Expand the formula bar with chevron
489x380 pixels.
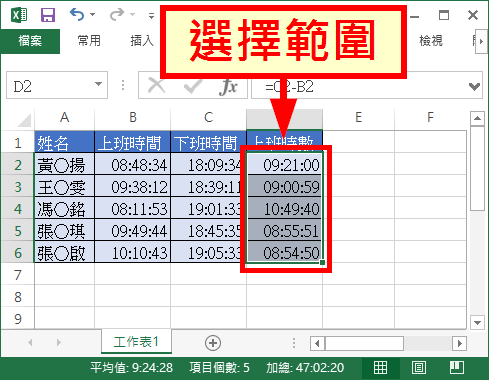point(474,87)
